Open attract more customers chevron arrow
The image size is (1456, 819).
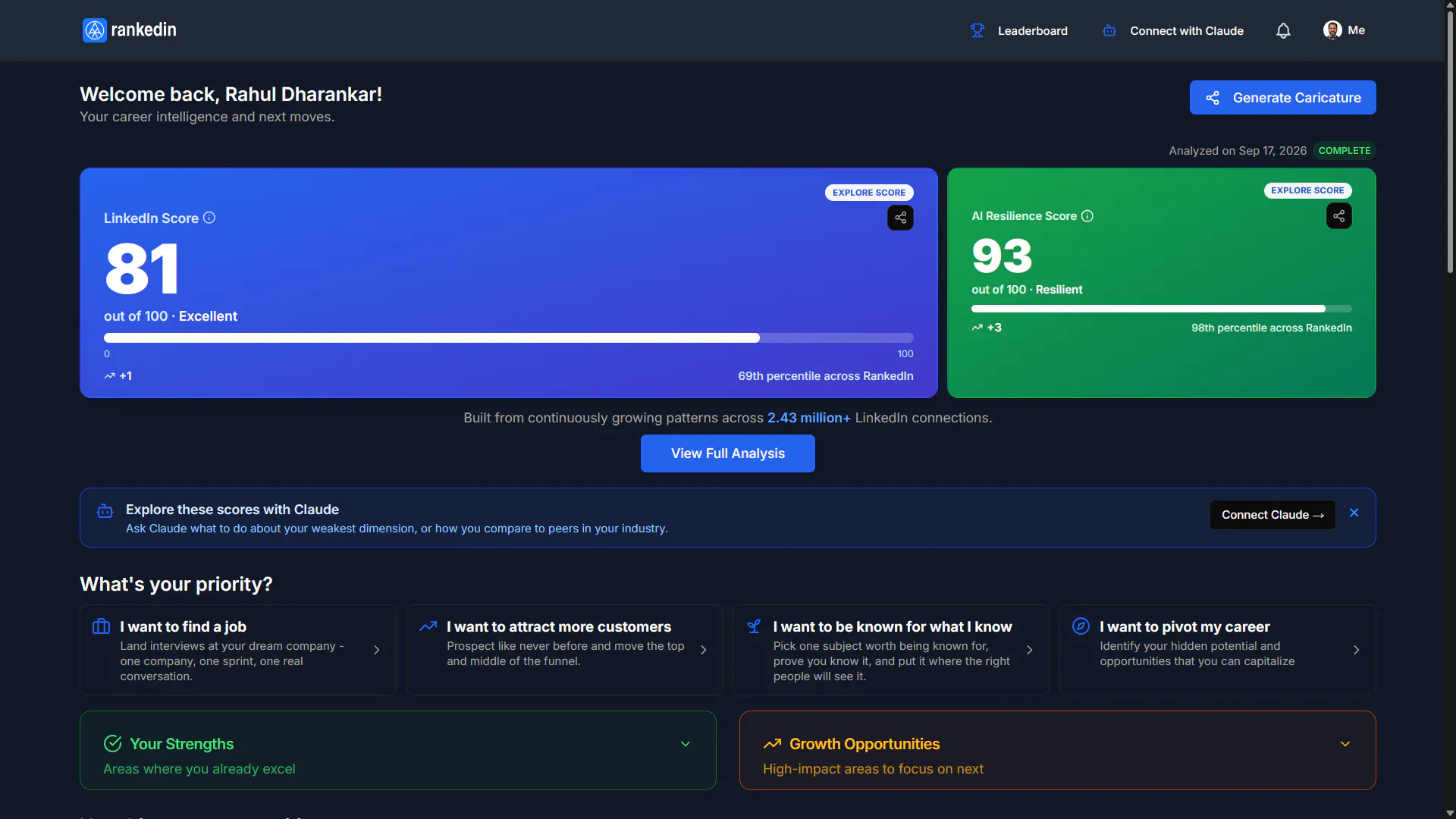704,650
